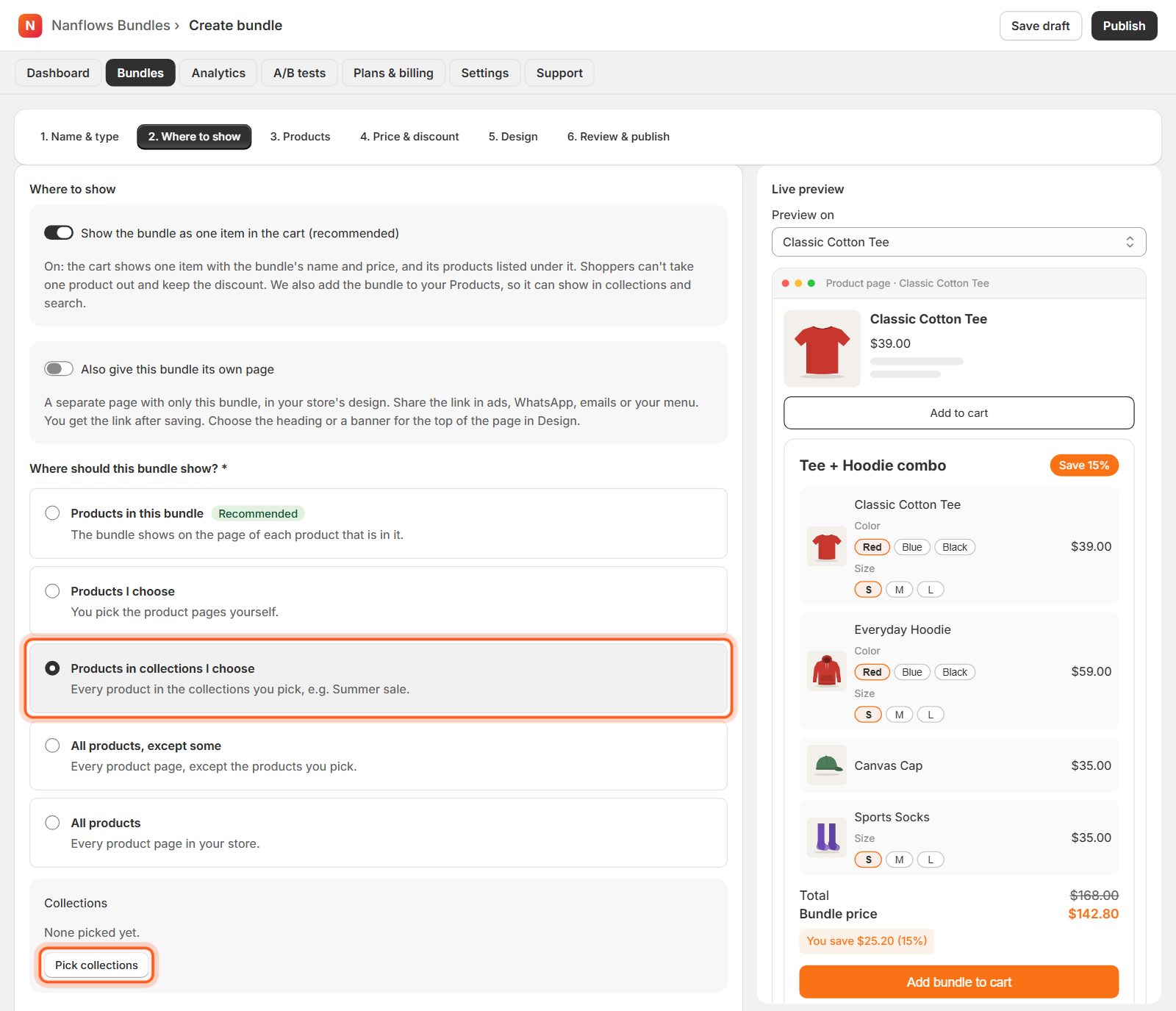Open the A/B tests tab

pyautogui.click(x=299, y=73)
